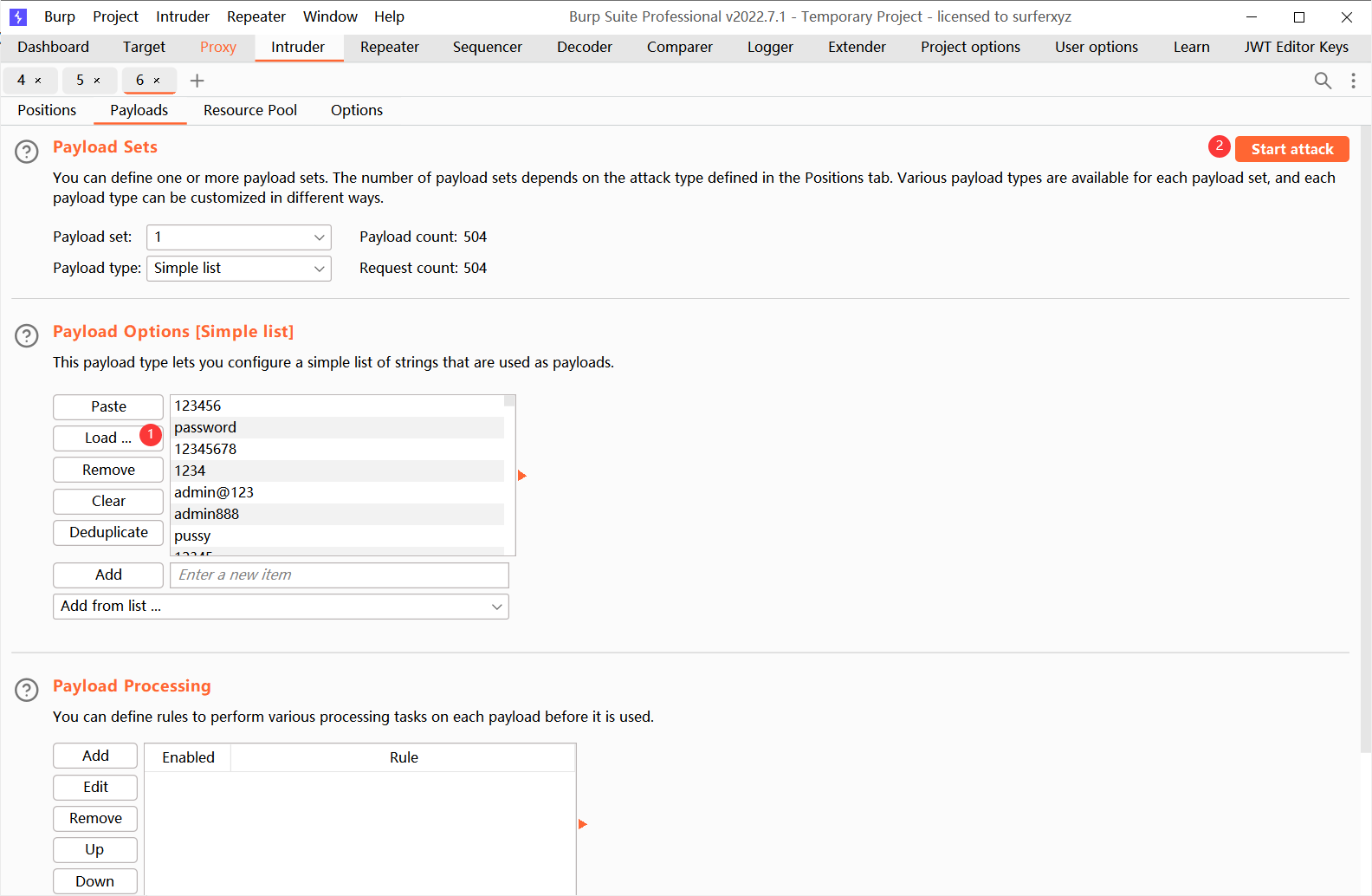The width and height of the screenshot is (1372, 896).
Task: Move processing rule Down
Action: click(95, 881)
